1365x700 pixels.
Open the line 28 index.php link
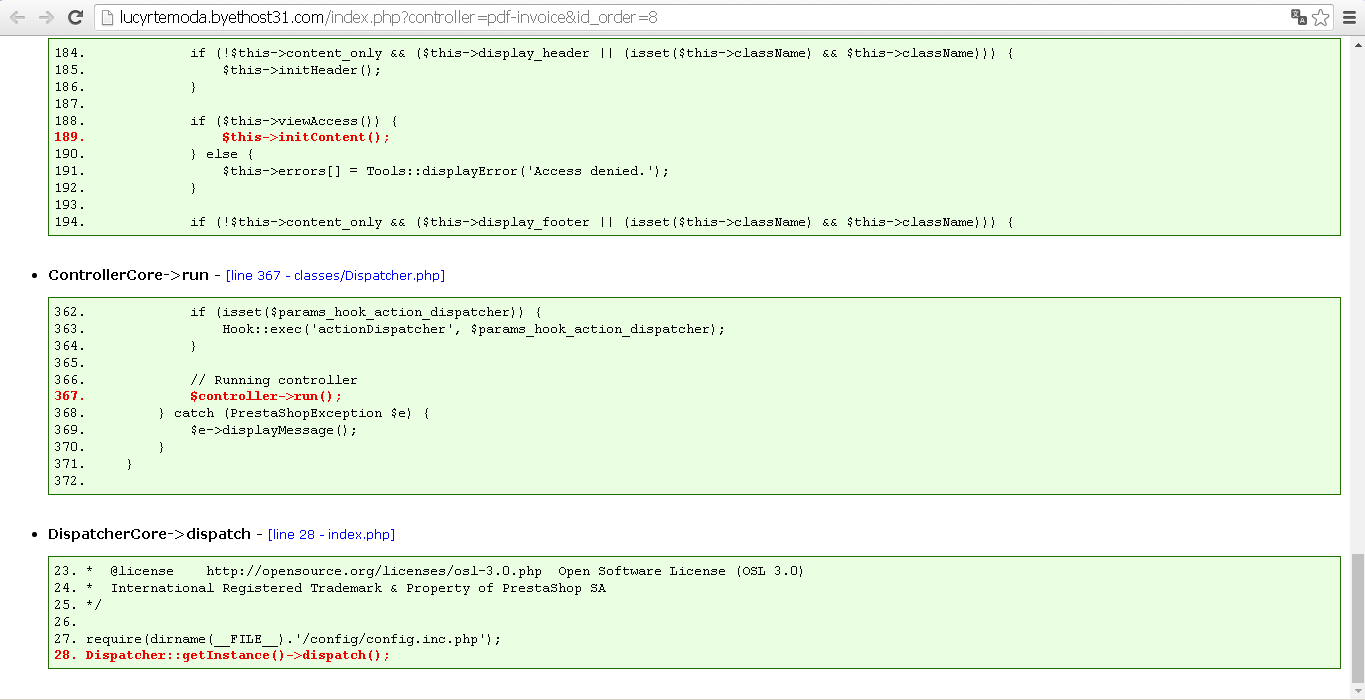click(x=332, y=535)
